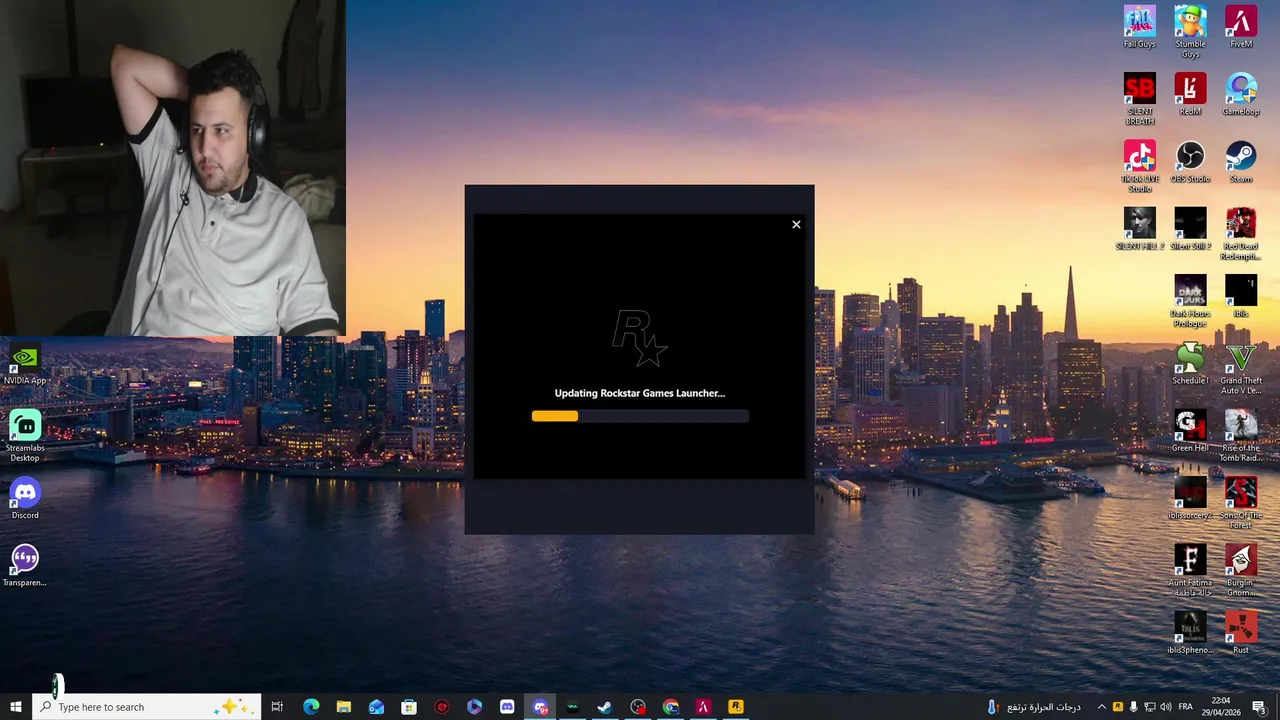This screenshot has height=720, width=1280.
Task: Click the launcher update progress bar
Action: pyautogui.click(x=640, y=416)
